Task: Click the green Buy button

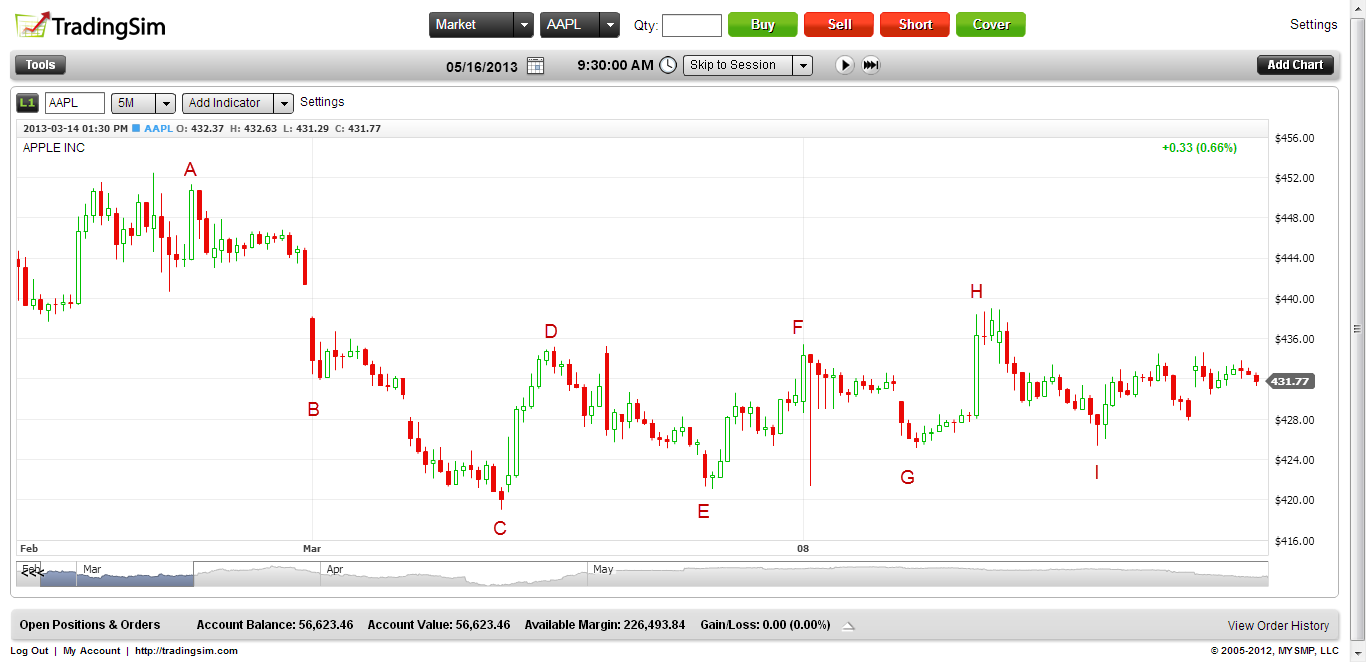Action: (x=762, y=25)
